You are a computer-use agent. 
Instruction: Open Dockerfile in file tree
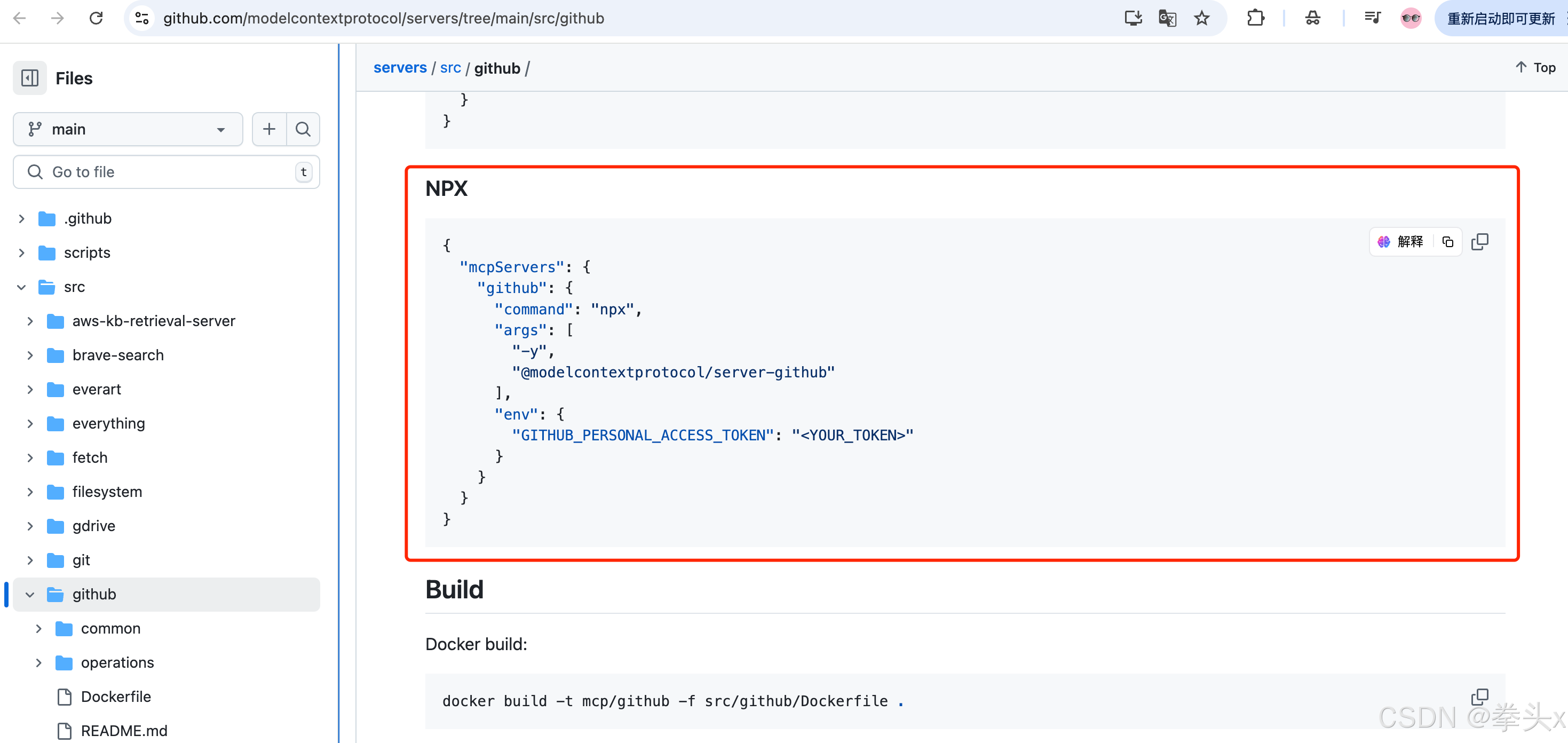click(x=116, y=697)
